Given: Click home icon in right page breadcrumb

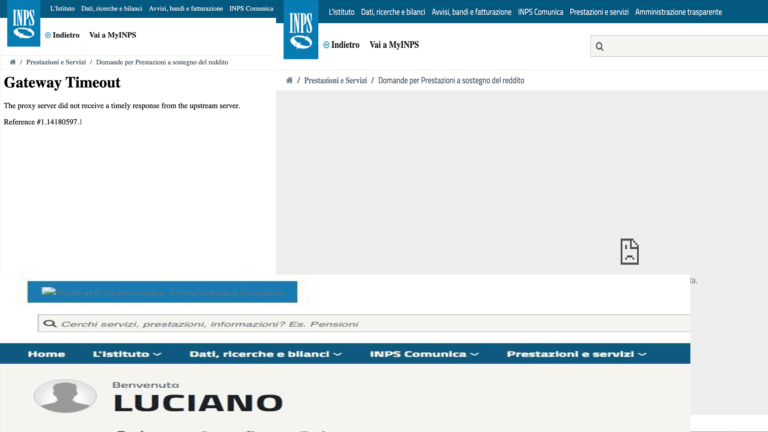Looking at the screenshot, I should (x=289, y=80).
